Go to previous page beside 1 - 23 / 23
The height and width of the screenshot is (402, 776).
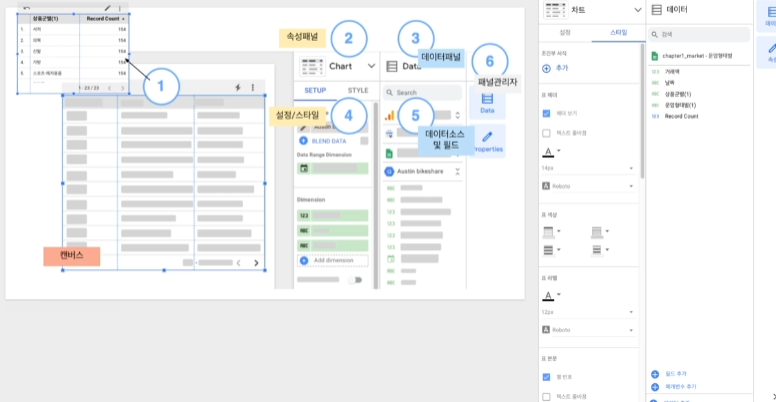click(x=109, y=88)
